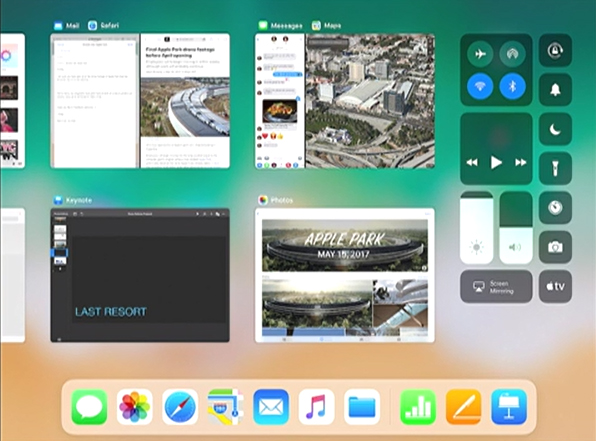Switch to the Photos Apple Park card
The image size is (596, 441).
[x=345, y=275]
